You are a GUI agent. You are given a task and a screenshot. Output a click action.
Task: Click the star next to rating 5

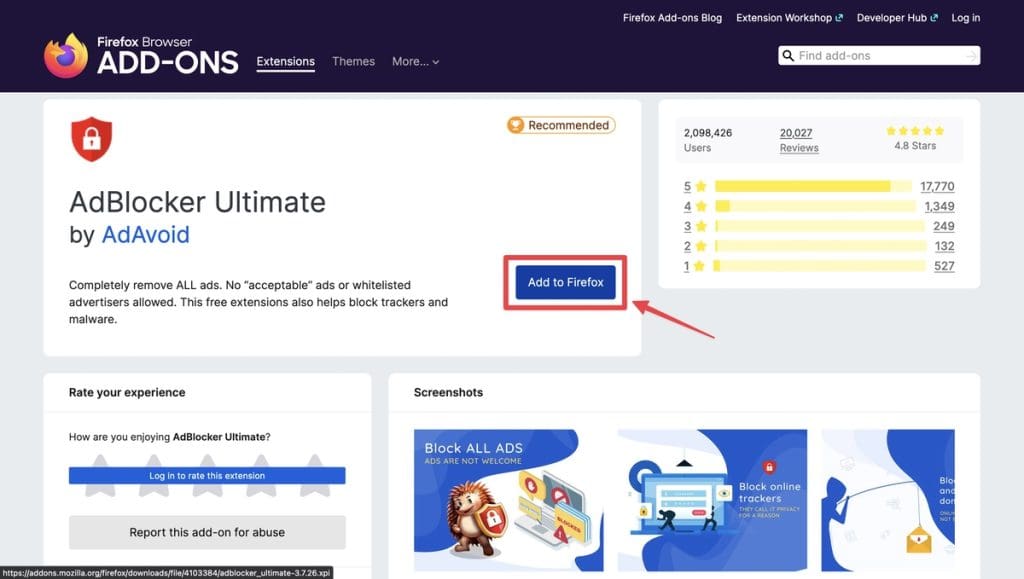click(701, 186)
